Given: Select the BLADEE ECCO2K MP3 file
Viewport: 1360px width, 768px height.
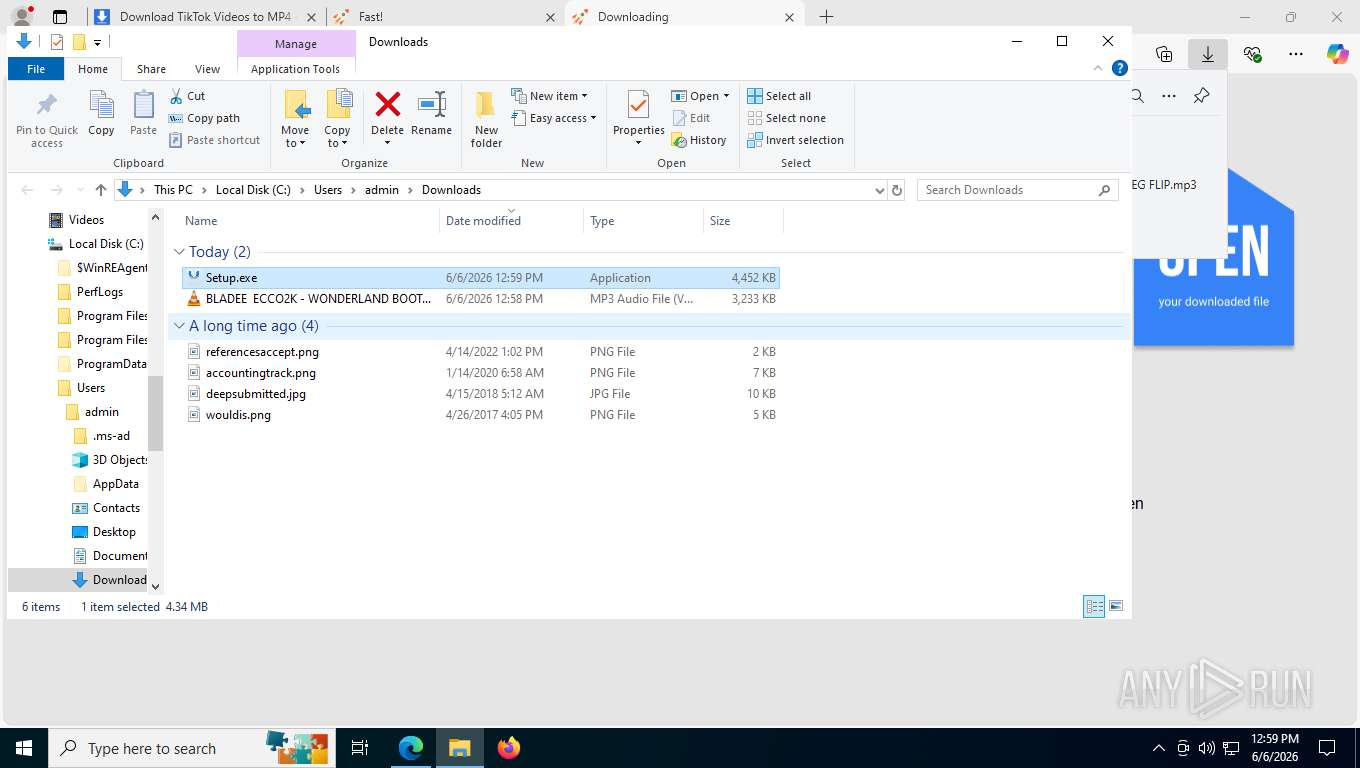Looking at the screenshot, I should pos(480,299).
